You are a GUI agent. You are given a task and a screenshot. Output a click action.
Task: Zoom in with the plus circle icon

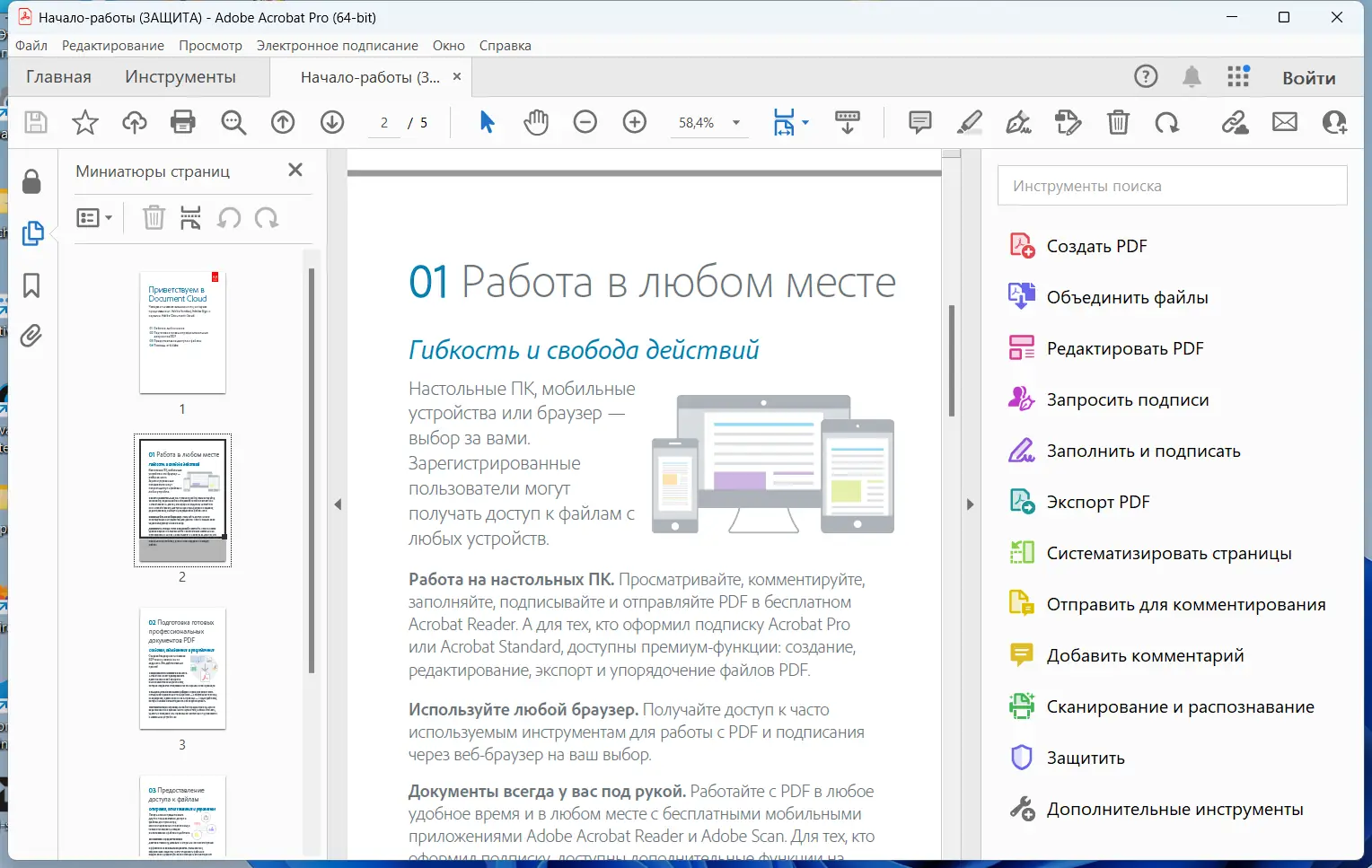pyautogui.click(x=635, y=122)
